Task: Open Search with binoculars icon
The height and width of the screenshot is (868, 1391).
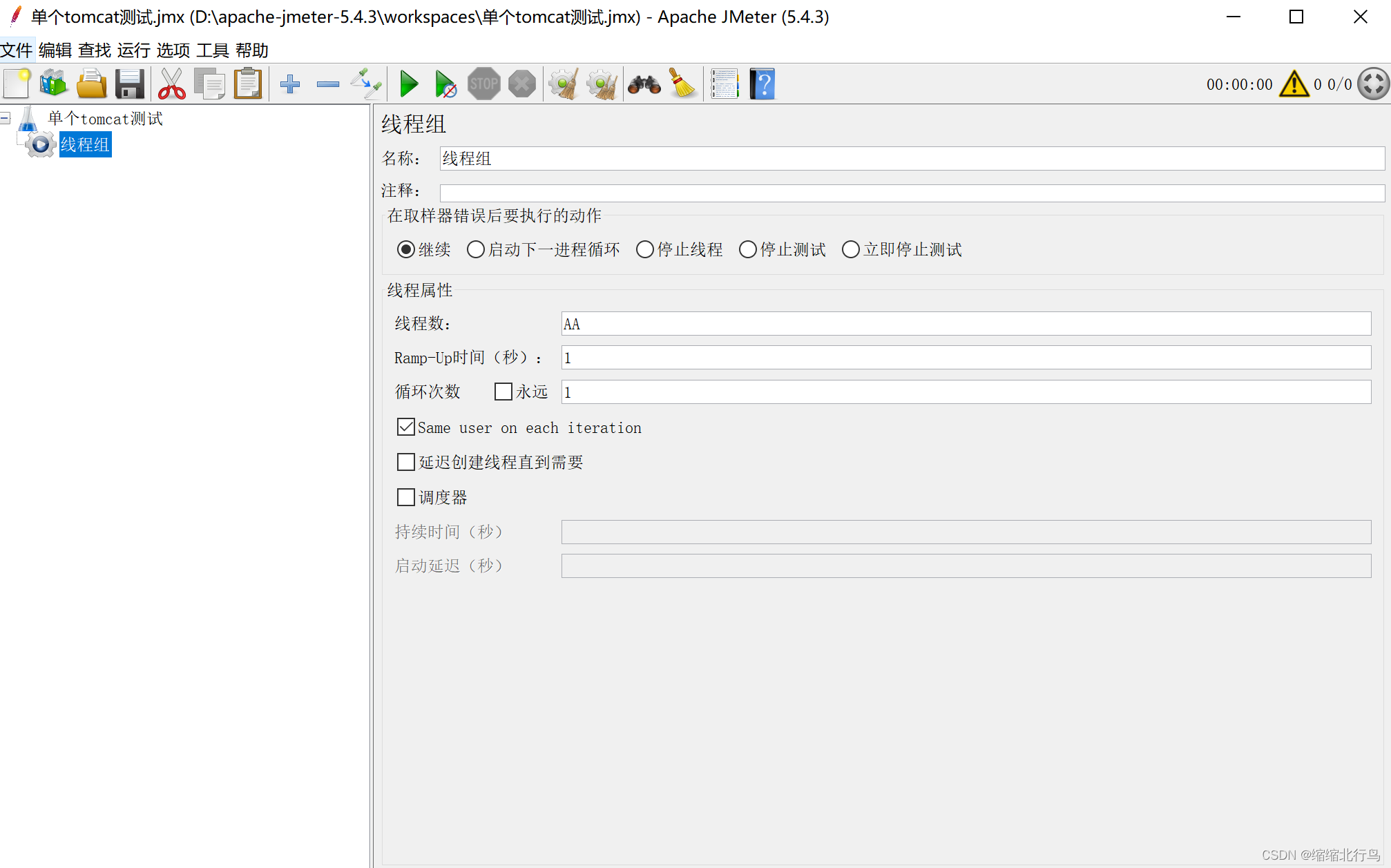Action: [x=644, y=84]
